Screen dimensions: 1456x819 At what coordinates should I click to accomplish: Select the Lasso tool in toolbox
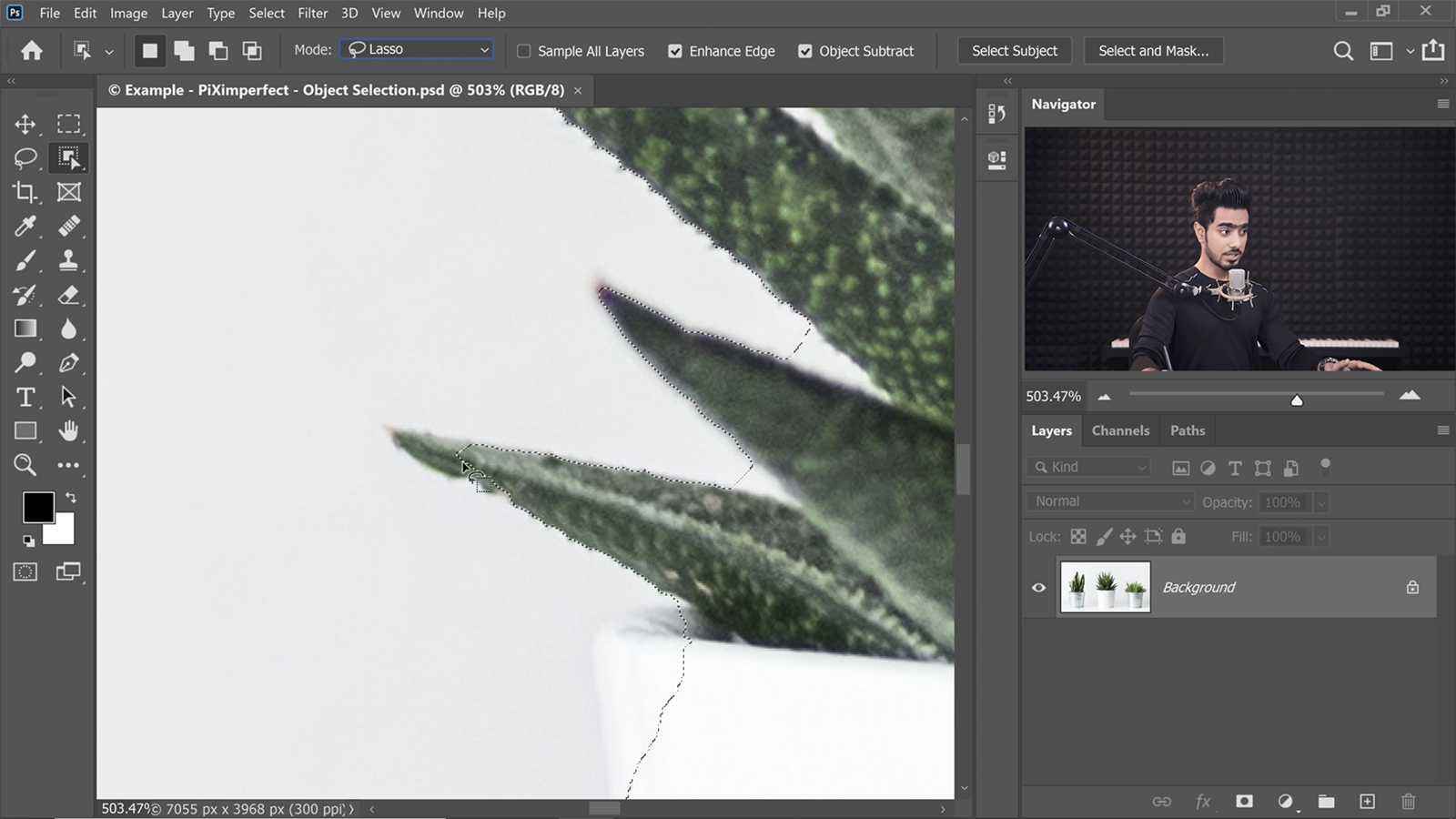(x=25, y=158)
